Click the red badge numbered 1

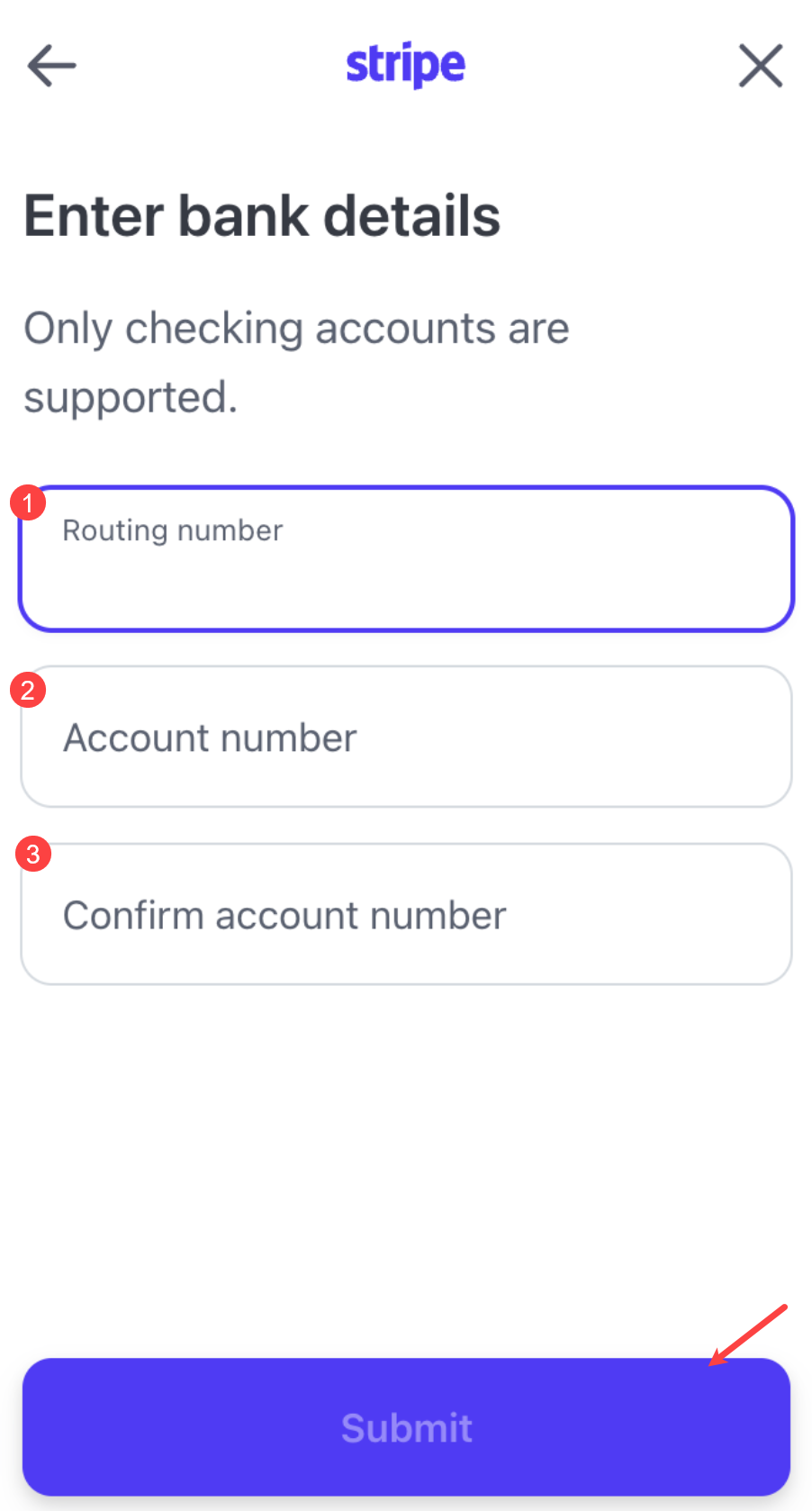tap(28, 502)
